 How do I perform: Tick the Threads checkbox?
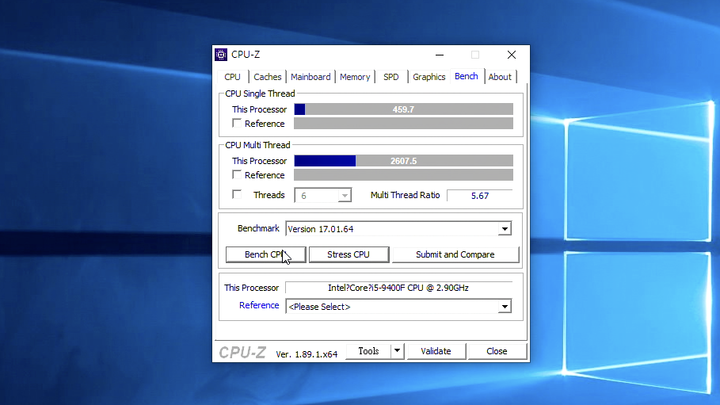point(236,194)
